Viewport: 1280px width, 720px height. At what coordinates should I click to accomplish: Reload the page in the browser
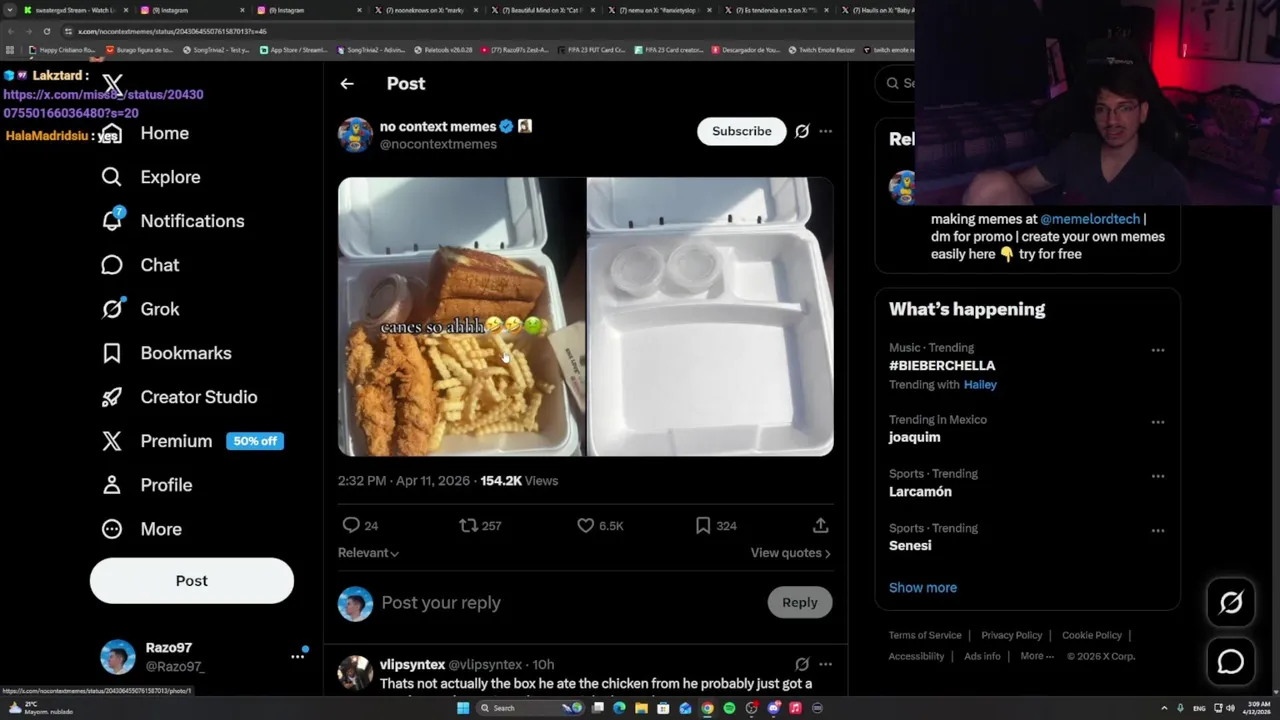[46, 31]
